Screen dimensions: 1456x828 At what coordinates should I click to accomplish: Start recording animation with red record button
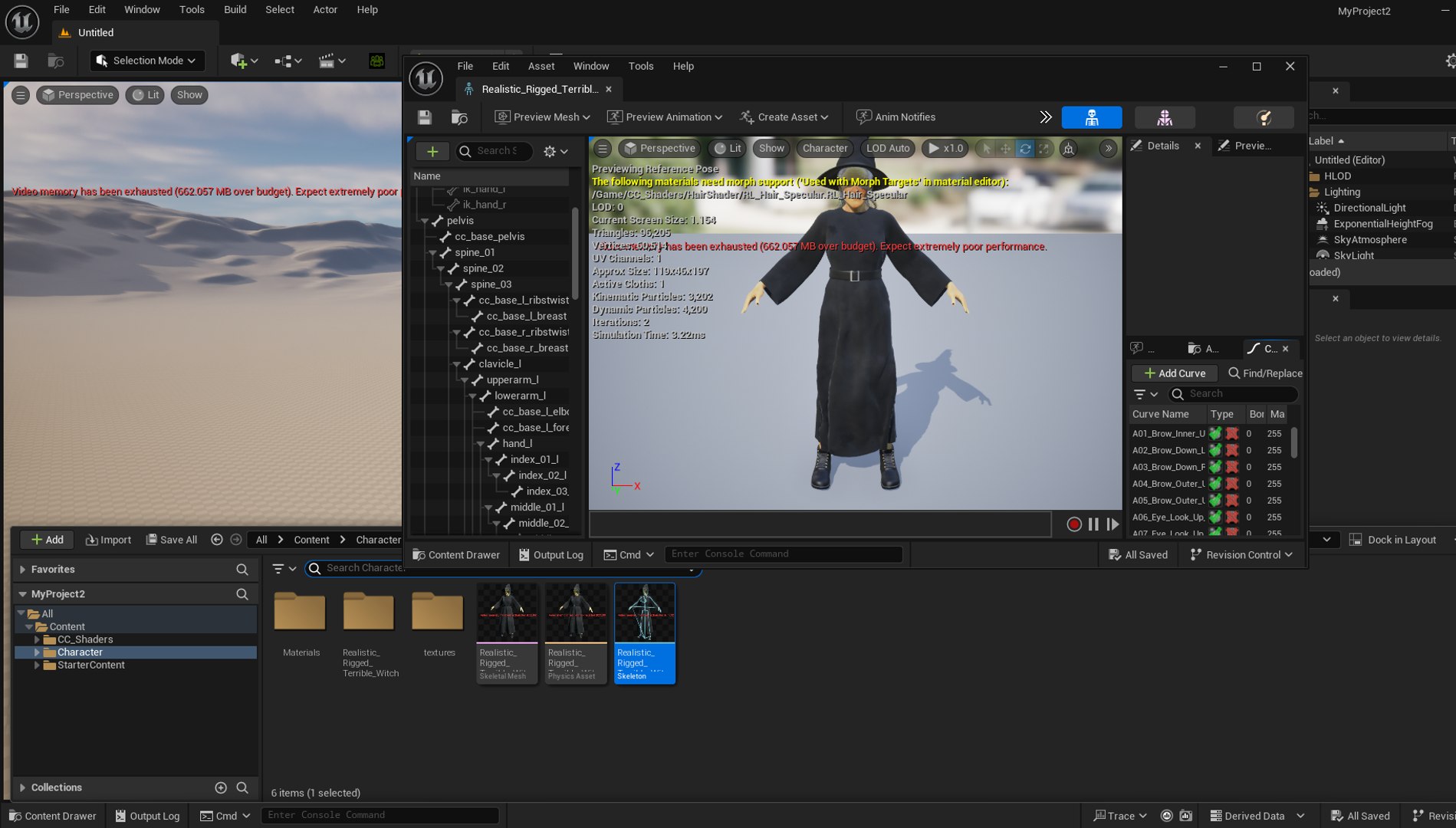(x=1073, y=524)
